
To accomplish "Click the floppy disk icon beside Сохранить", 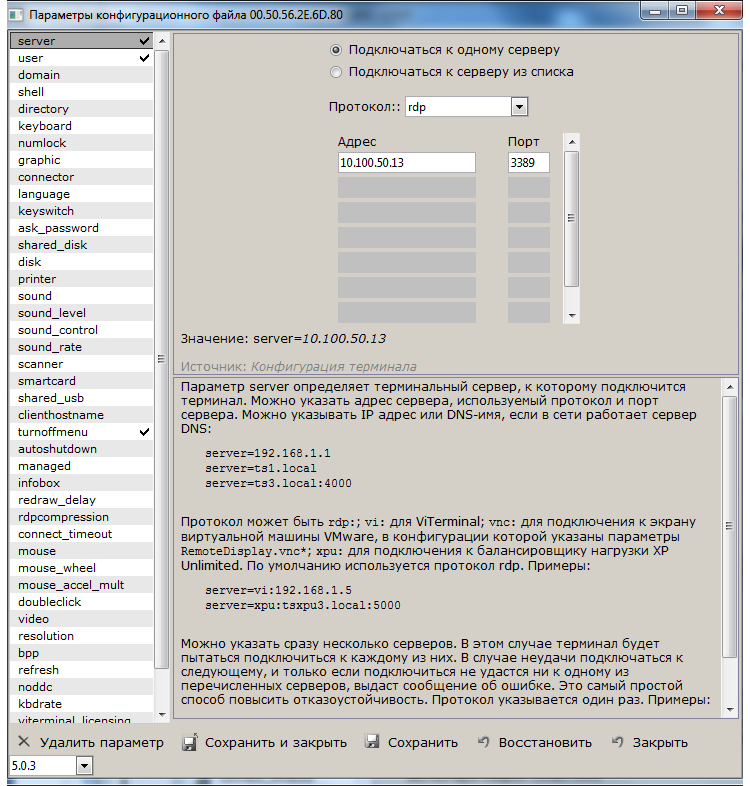I will (x=372, y=743).
